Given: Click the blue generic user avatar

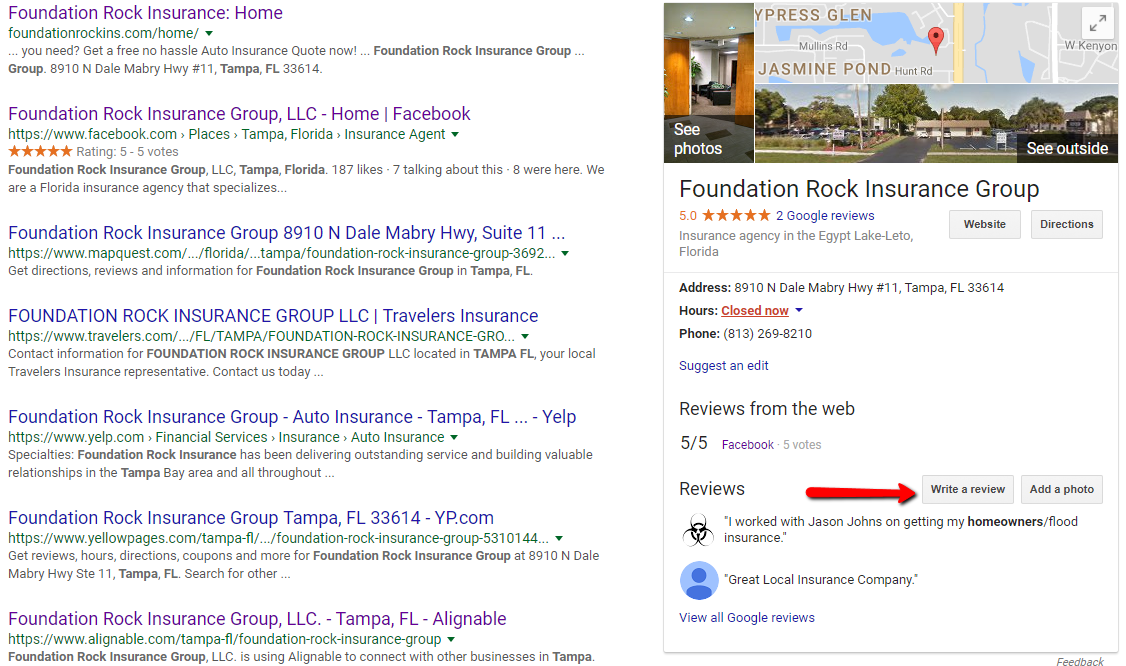Looking at the screenshot, I should click(x=699, y=581).
